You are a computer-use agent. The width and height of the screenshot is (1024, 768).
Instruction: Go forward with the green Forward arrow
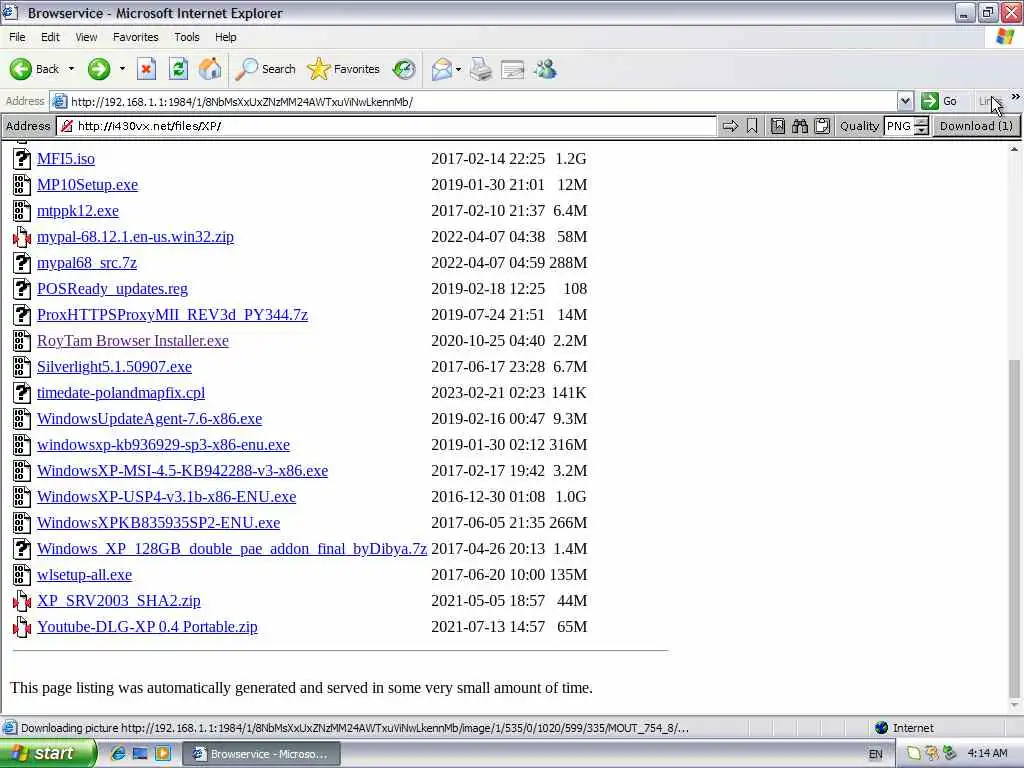[x=99, y=69]
